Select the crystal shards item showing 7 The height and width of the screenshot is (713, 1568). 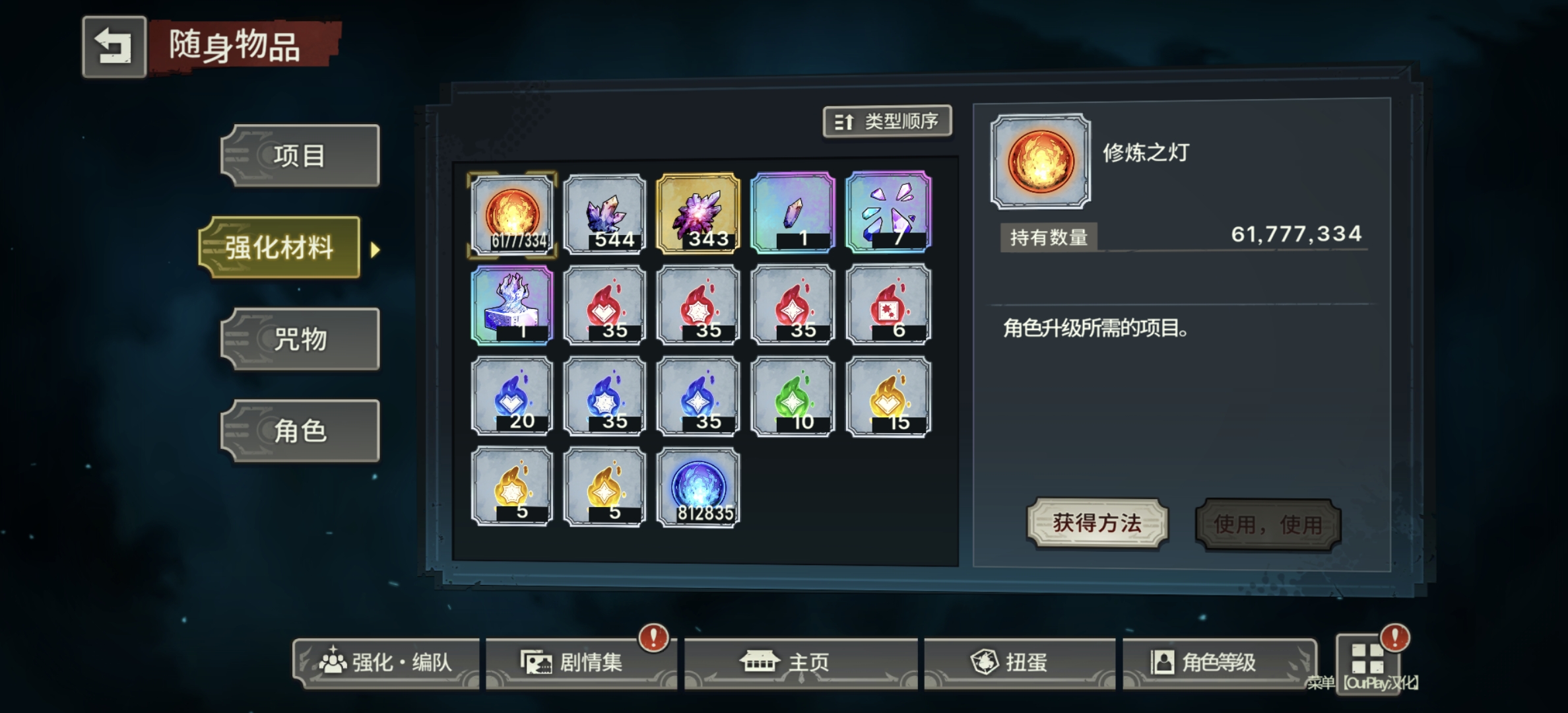pos(888,212)
